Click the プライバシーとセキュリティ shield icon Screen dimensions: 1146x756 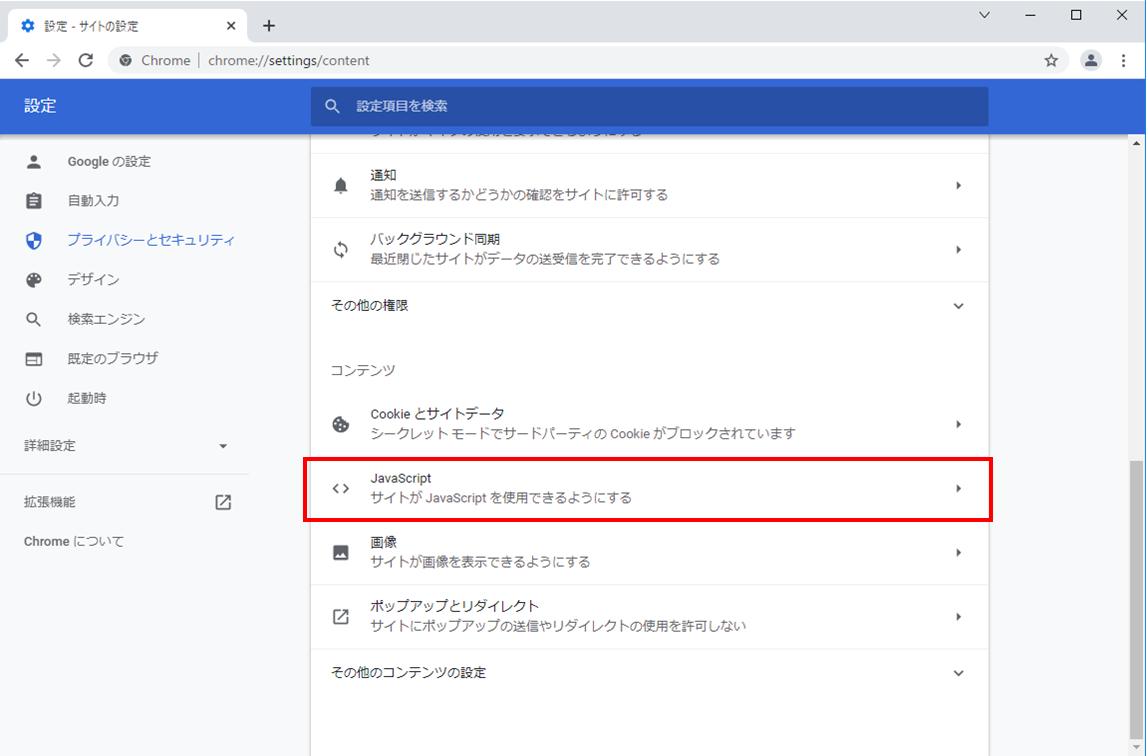(34, 241)
